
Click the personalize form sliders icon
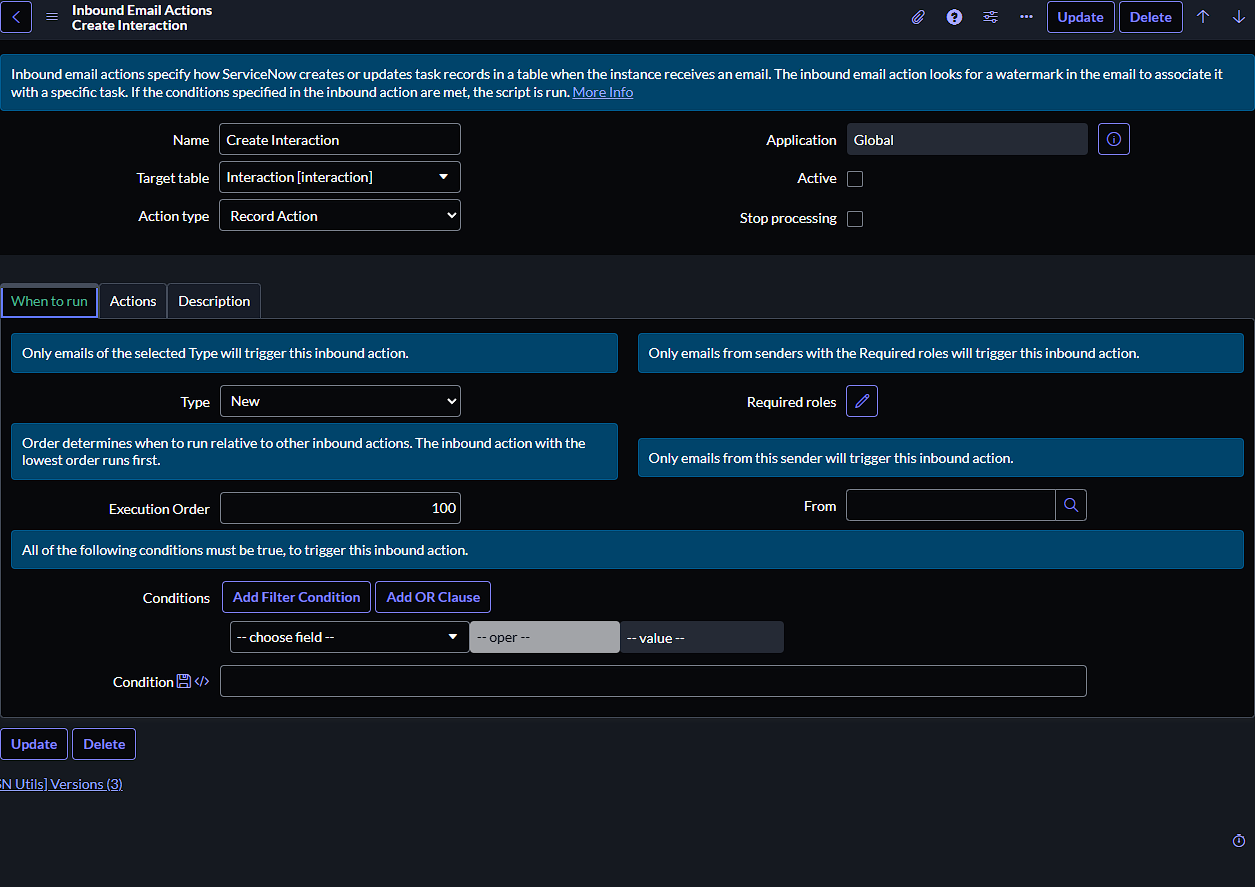tap(990, 17)
